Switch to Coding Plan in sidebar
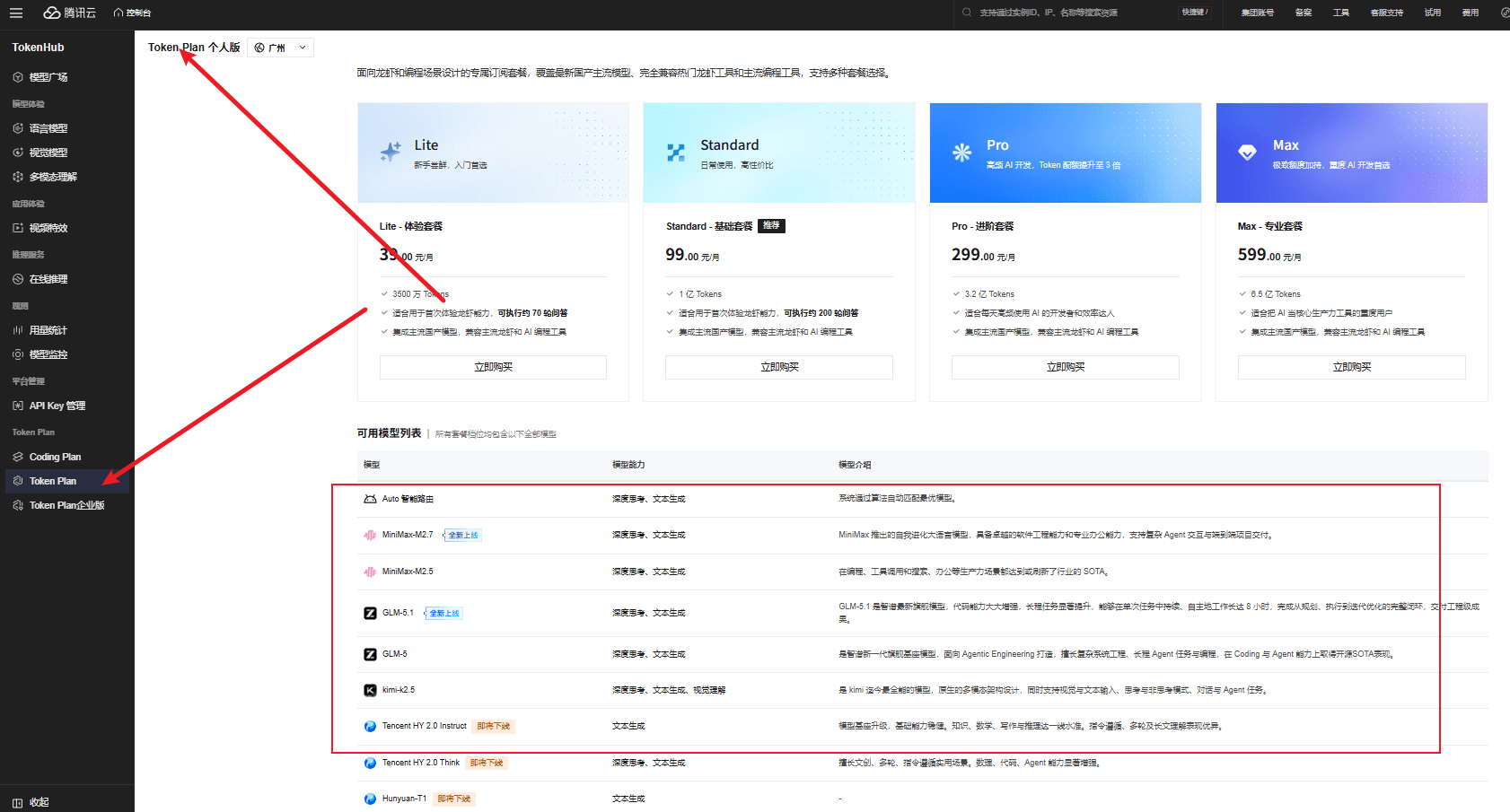This screenshot has height=812, width=1510. [x=55, y=457]
